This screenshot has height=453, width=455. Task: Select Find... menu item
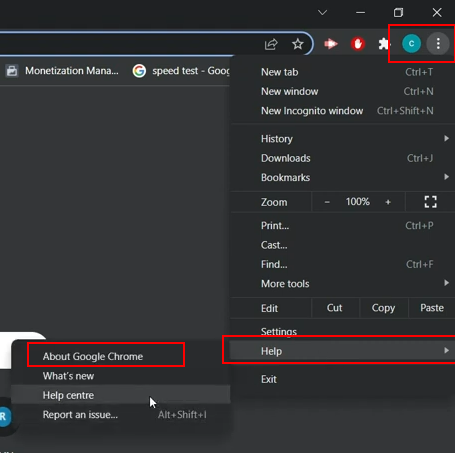pos(343,264)
